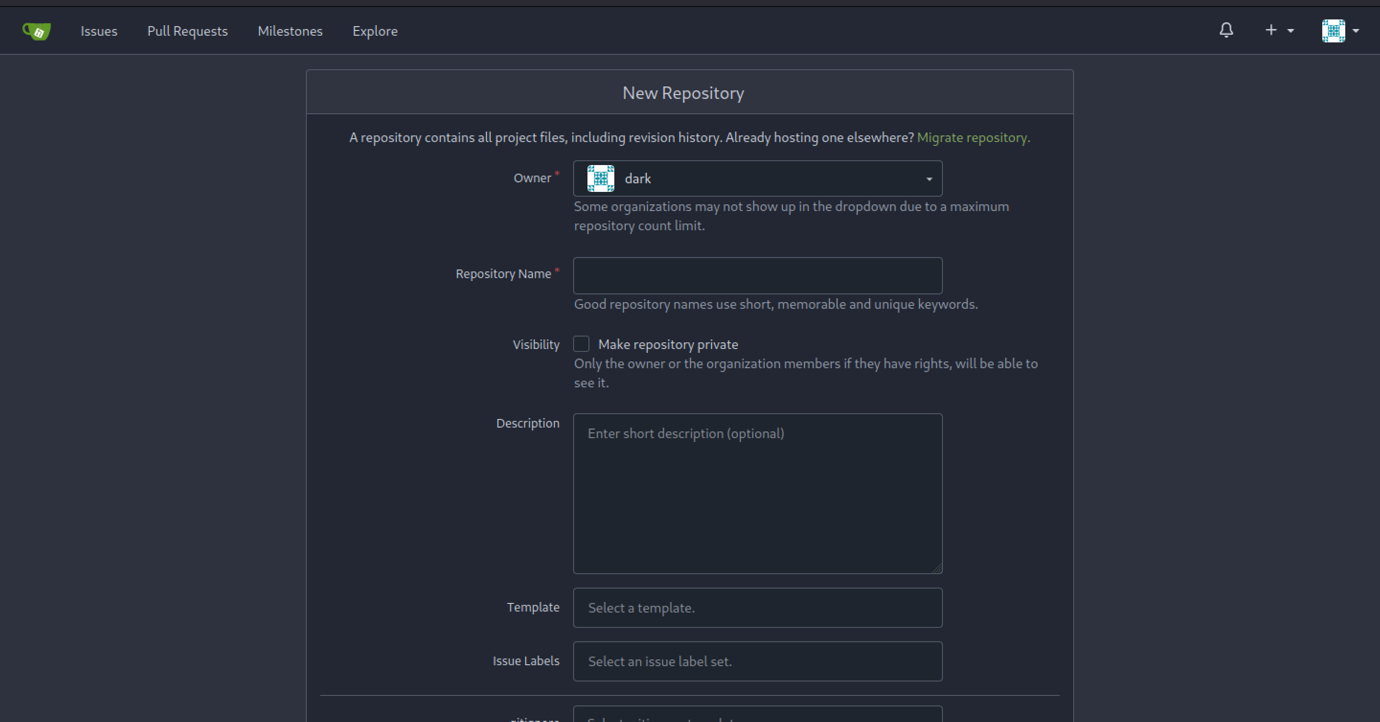Open the notifications bell
Viewport: 1380px width, 722px height.
click(1226, 31)
